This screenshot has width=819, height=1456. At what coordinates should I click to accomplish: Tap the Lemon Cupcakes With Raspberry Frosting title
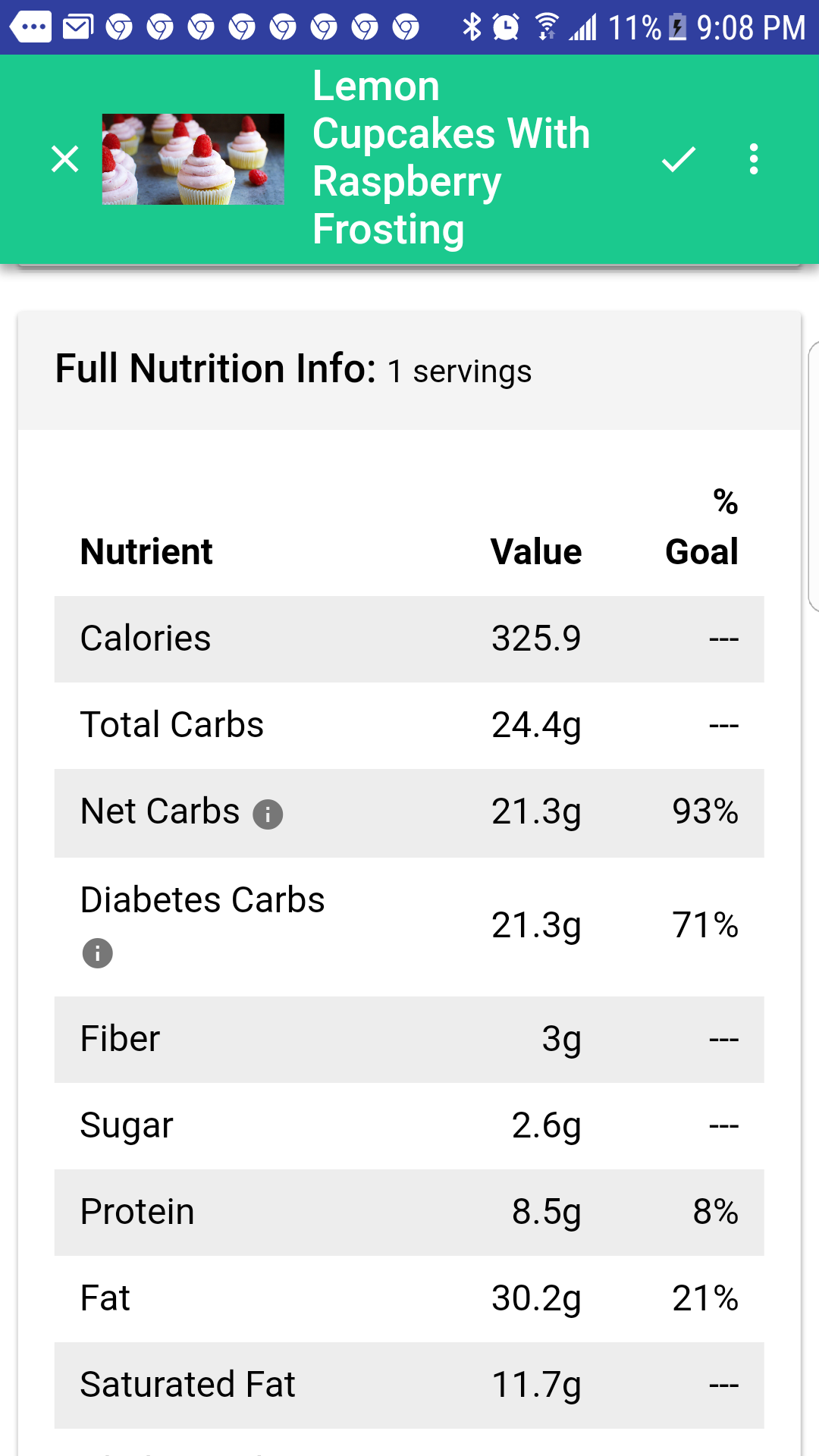(451, 158)
